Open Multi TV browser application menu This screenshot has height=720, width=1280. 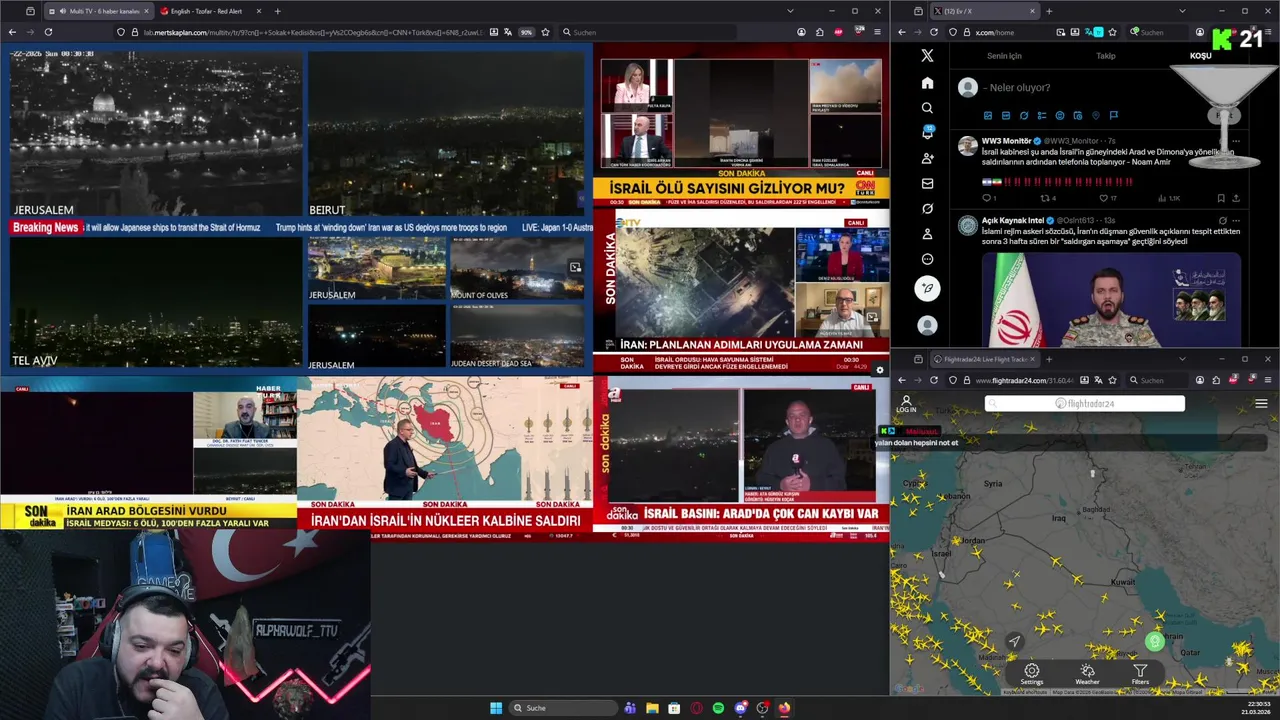[x=877, y=32]
